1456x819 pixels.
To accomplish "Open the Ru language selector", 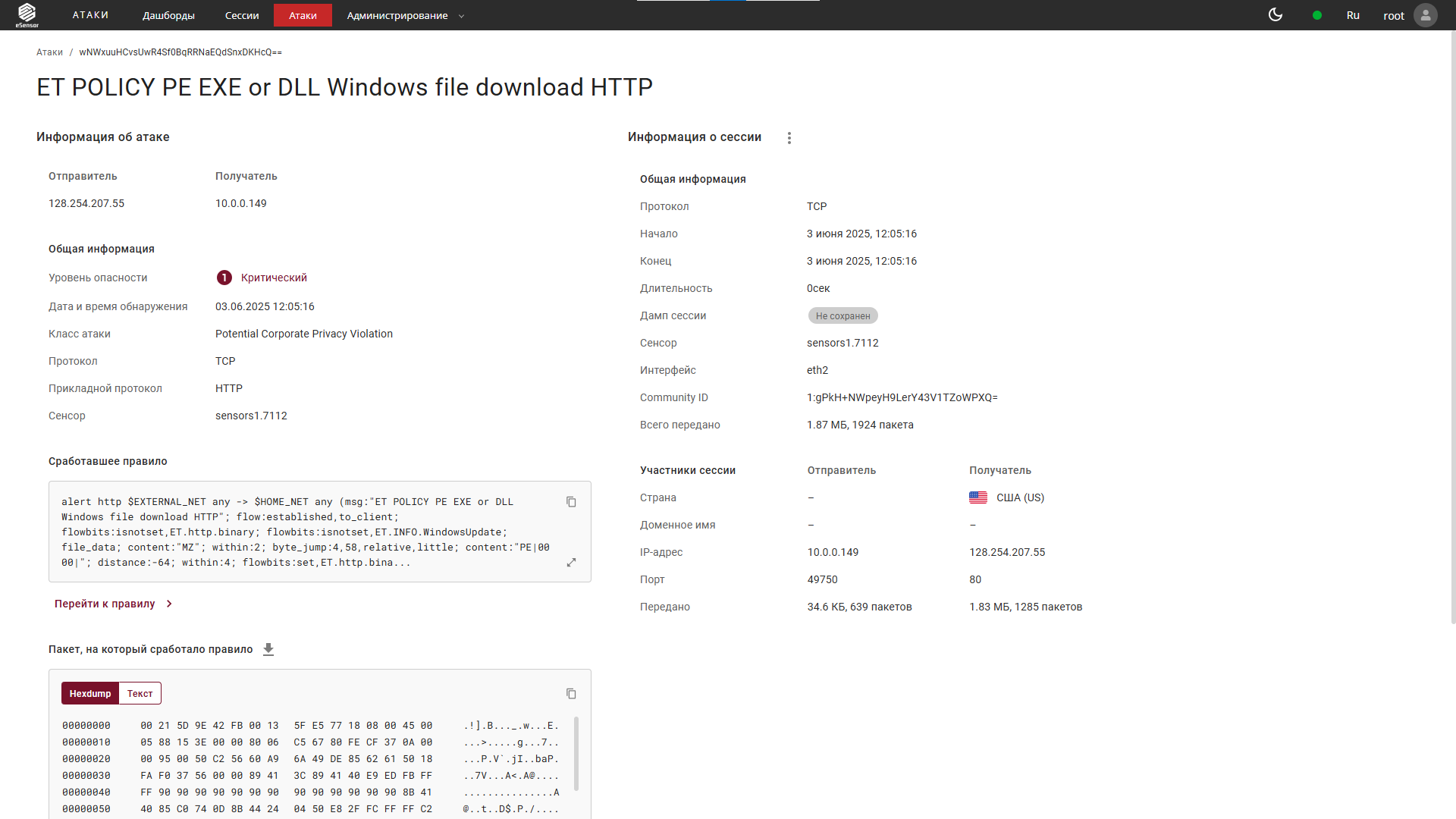I will click(1353, 15).
